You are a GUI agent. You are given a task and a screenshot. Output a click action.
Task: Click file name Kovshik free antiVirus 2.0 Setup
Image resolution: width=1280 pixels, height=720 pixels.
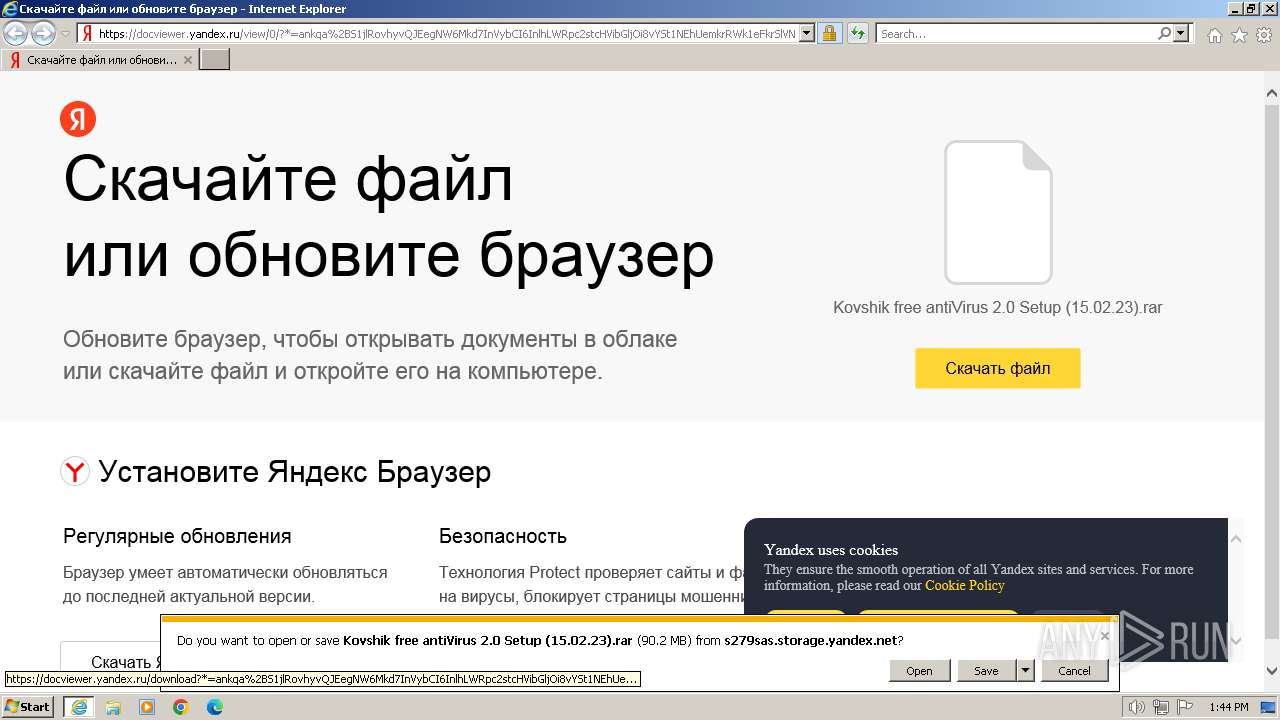pyautogui.click(x=998, y=307)
